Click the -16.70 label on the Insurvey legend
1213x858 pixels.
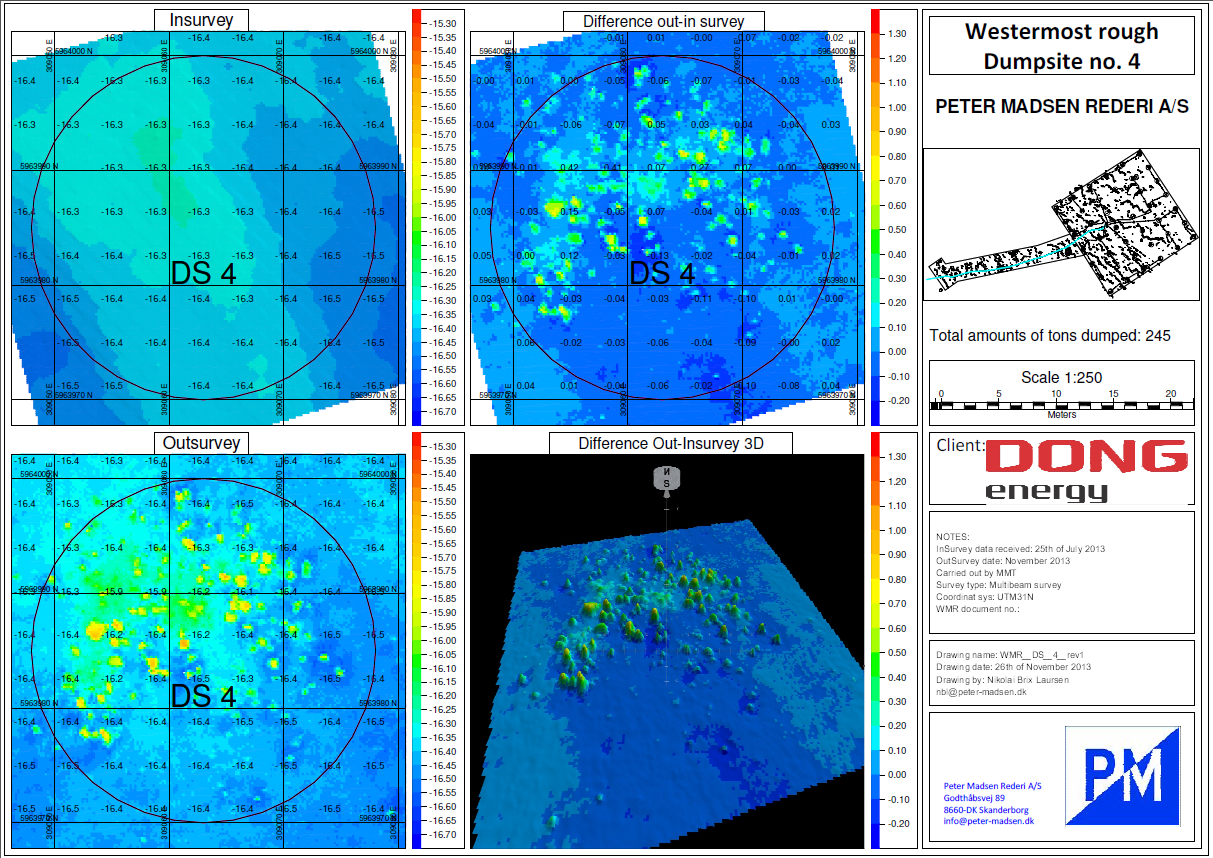(443, 411)
